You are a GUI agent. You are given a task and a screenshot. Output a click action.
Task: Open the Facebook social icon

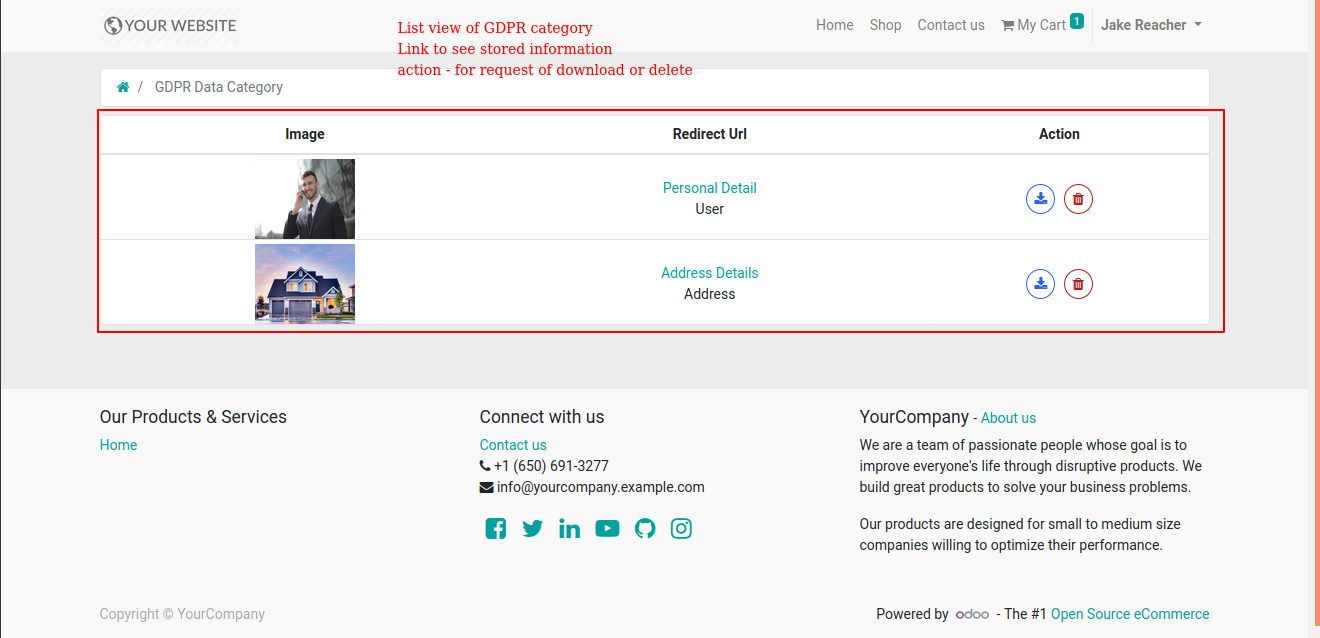pyautogui.click(x=496, y=529)
